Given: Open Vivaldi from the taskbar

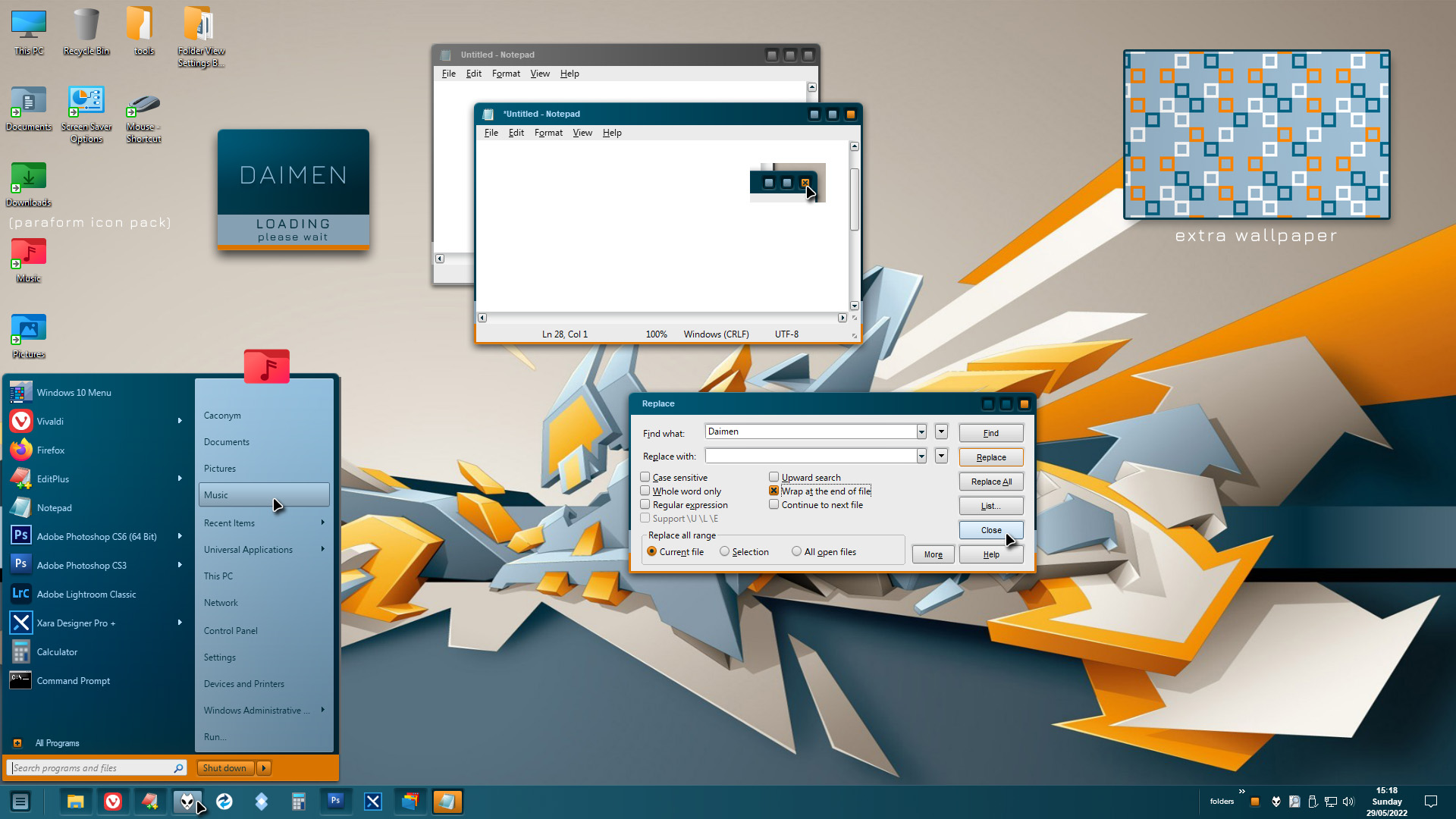Looking at the screenshot, I should click(113, 802).
